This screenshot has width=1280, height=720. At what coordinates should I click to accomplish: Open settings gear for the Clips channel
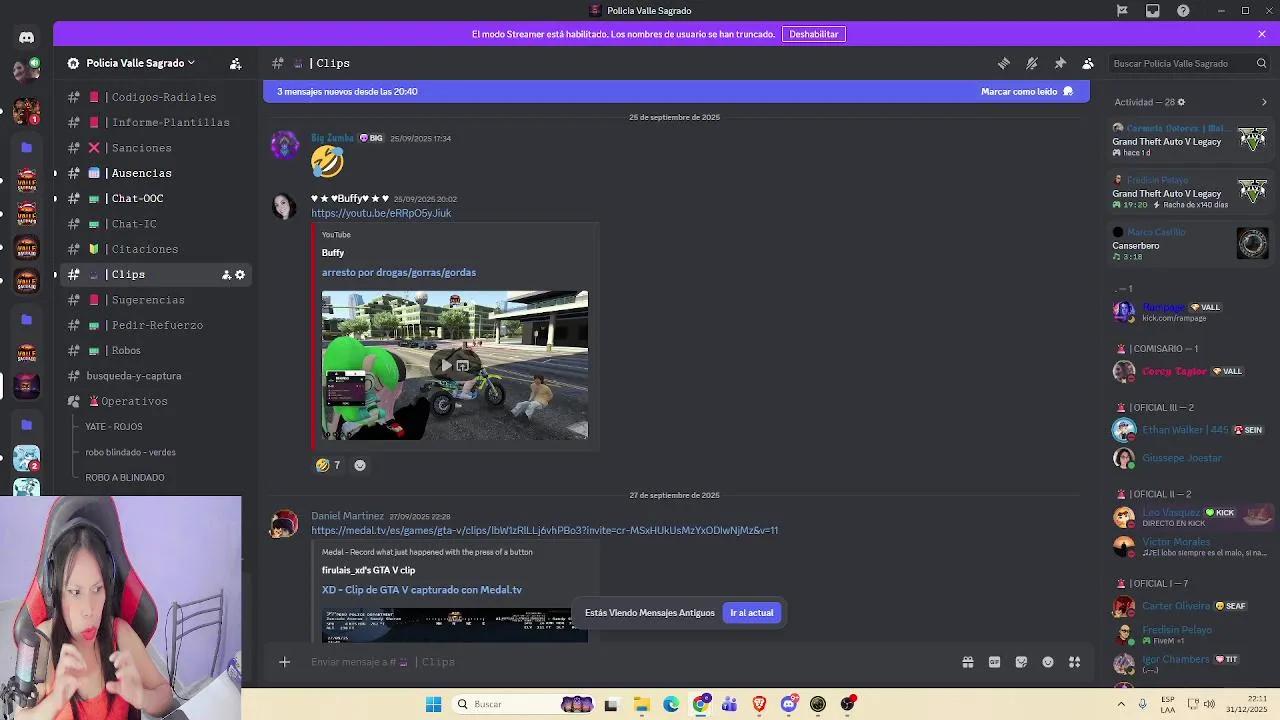(240, 274)
